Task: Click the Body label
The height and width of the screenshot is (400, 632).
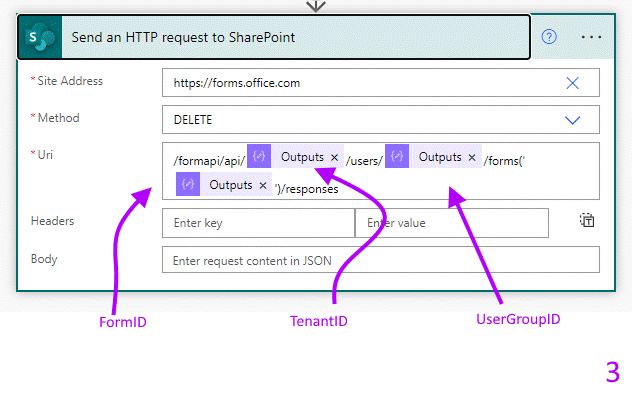Action: pos(44,259)
